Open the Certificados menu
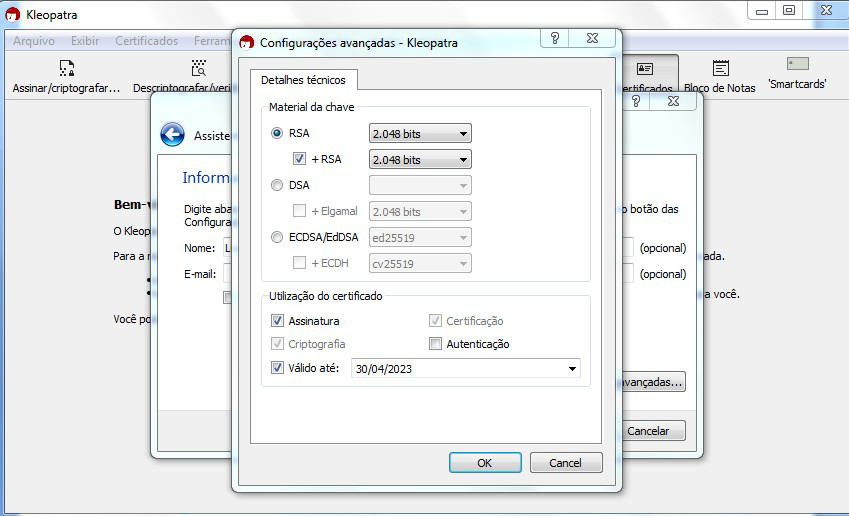This screenshot has height=516, width=849. pos(146,41)
